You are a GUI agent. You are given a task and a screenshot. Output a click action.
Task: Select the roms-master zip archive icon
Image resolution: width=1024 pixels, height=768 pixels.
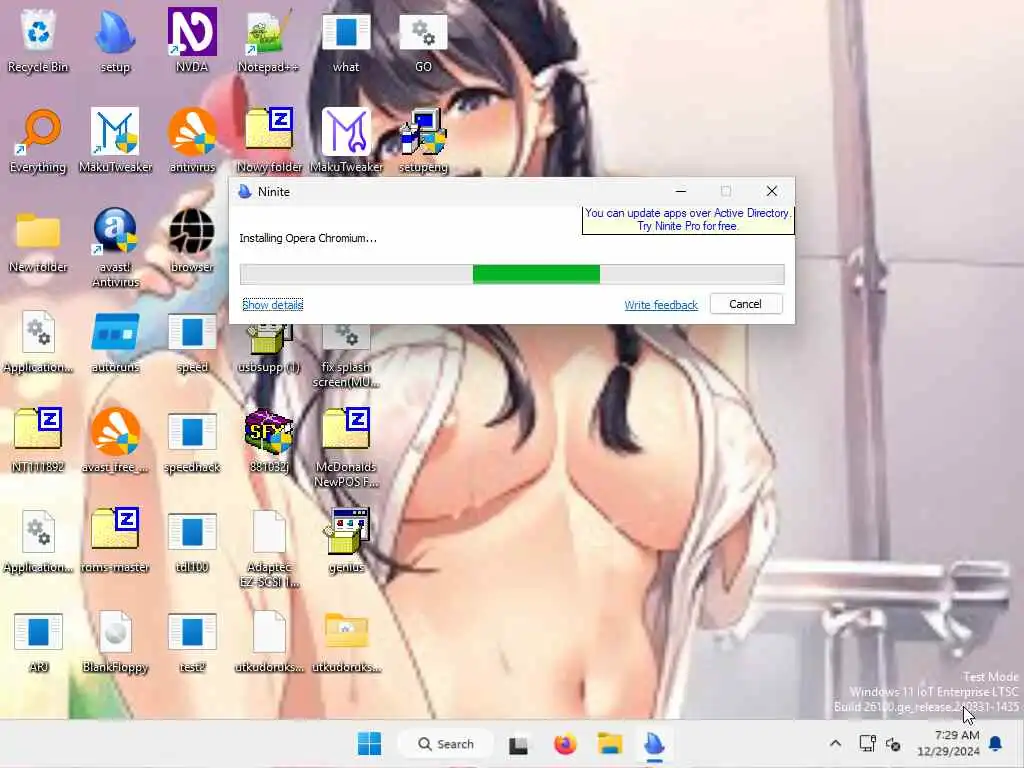(115, 540)
